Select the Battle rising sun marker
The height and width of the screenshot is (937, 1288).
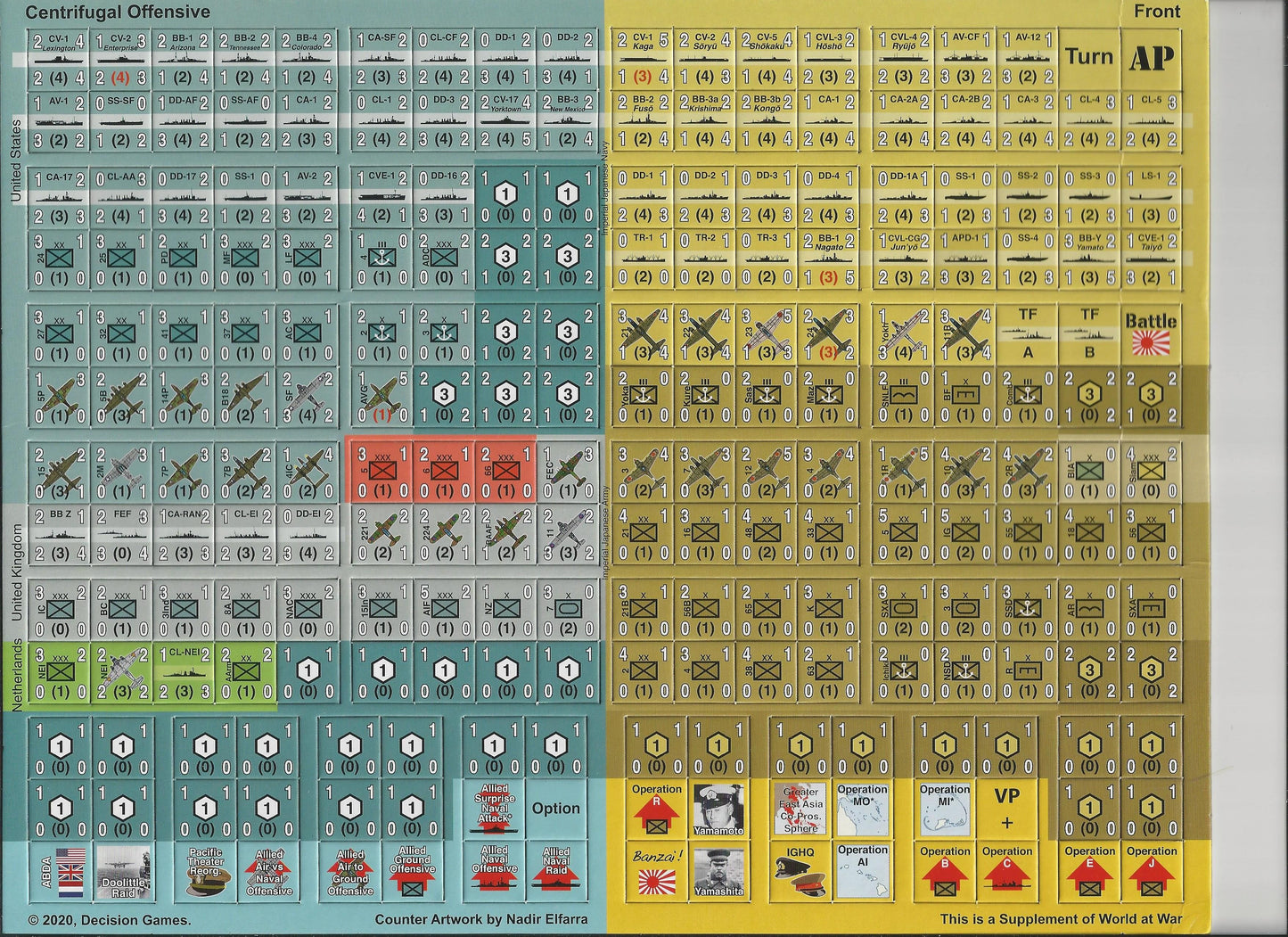[1151, 333]
